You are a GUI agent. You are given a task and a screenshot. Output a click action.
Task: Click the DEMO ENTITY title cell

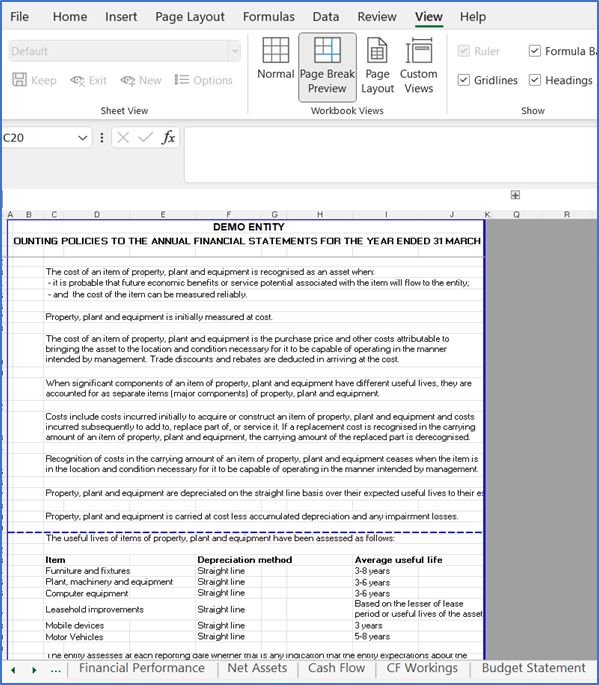click(249, 227)
